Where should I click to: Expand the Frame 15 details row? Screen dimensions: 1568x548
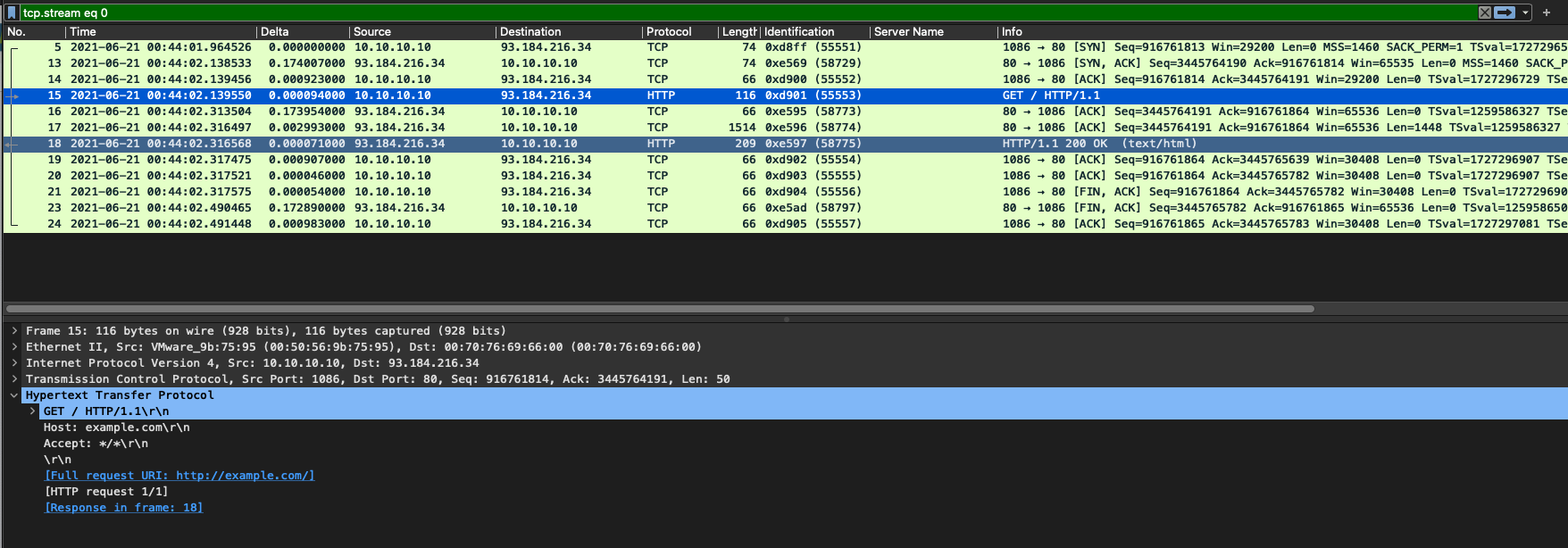tap(14, 331)
